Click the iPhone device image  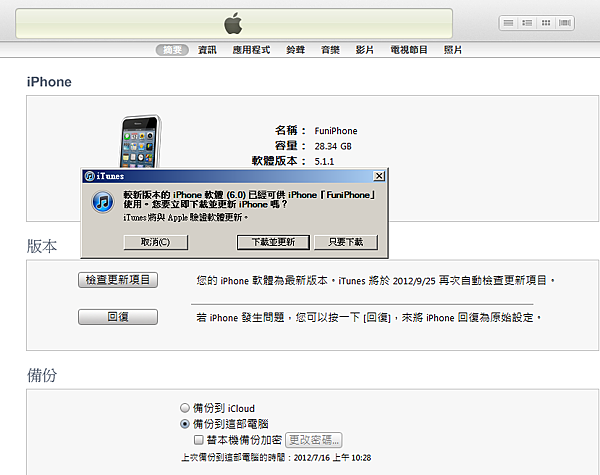pyautogui.click(x=140, y=141)
